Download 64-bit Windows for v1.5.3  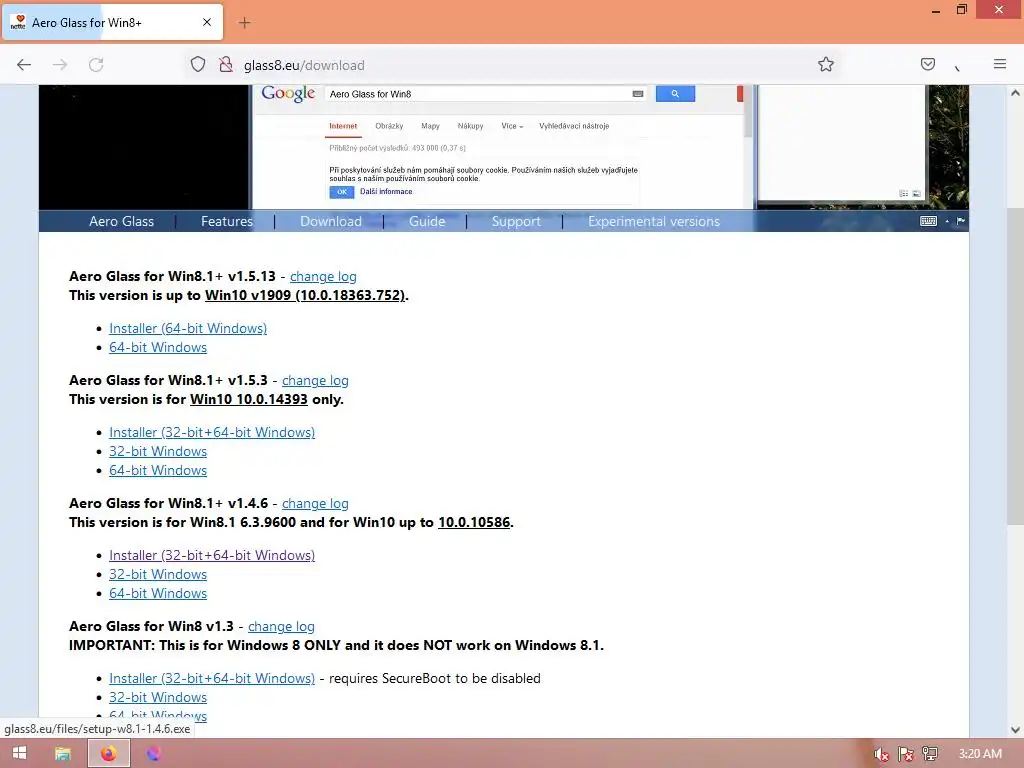158,470
